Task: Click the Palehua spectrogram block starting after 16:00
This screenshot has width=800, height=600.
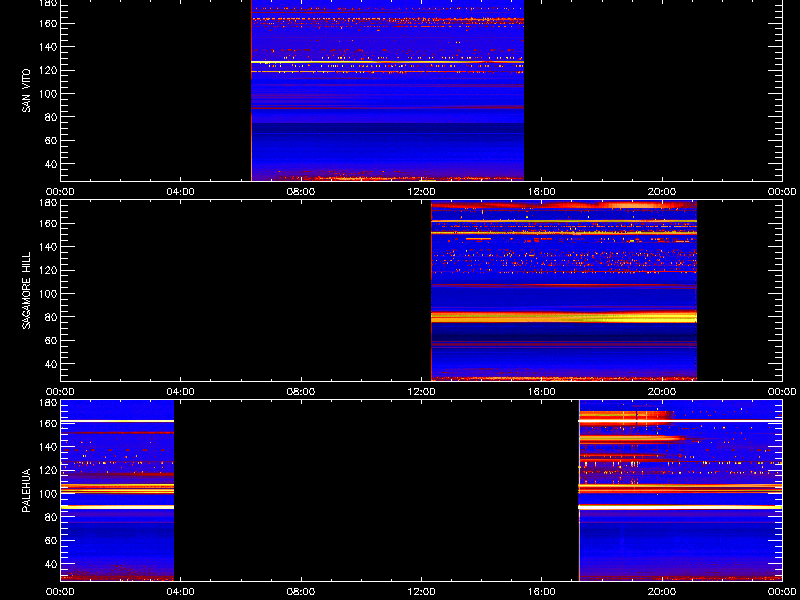Action: point(681,490)
